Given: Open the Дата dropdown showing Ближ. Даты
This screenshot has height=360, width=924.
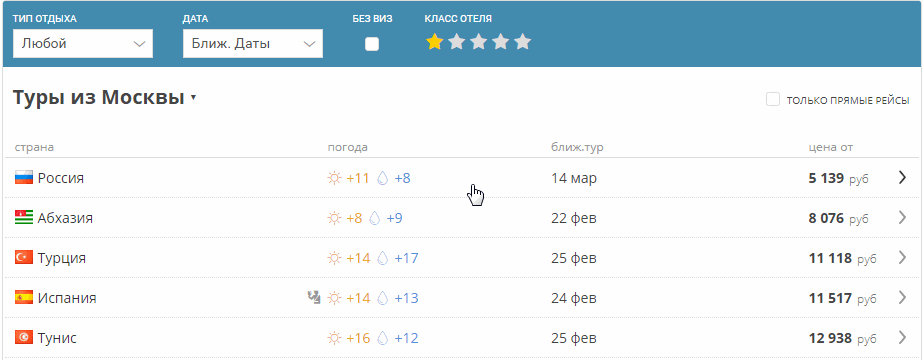Looking at the screenshot, I should coord(253,44).
